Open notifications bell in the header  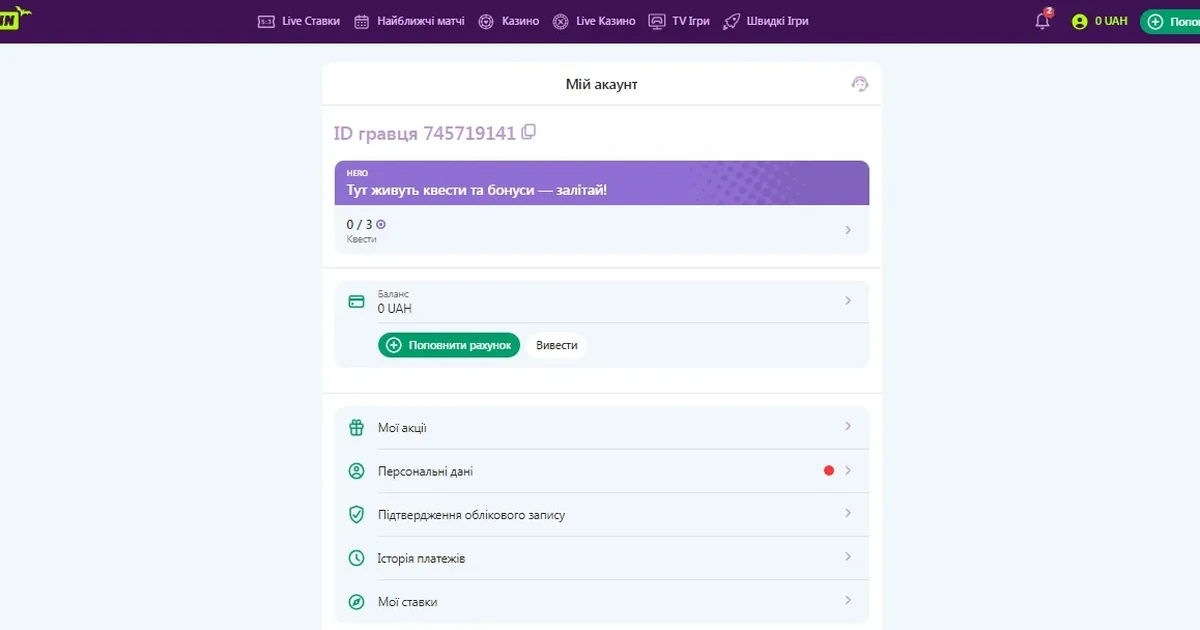coord(1043,20)
